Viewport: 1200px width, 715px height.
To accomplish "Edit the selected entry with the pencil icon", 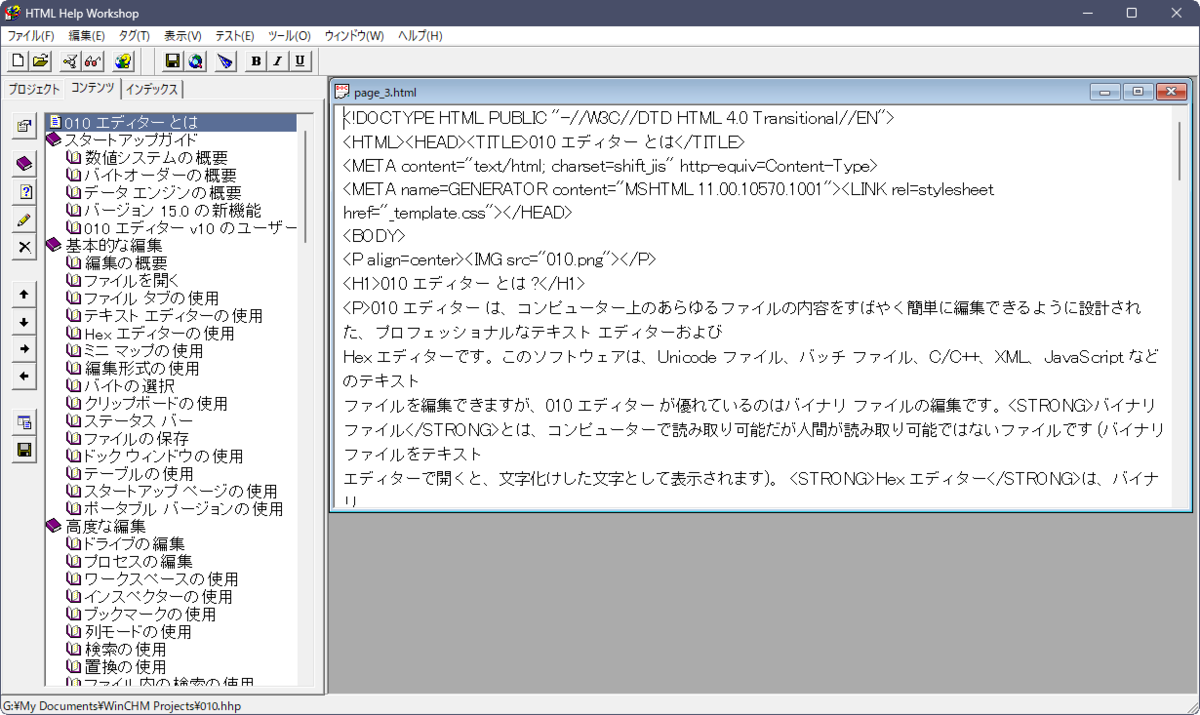I will pyautogui.click(x=24, y=218).
